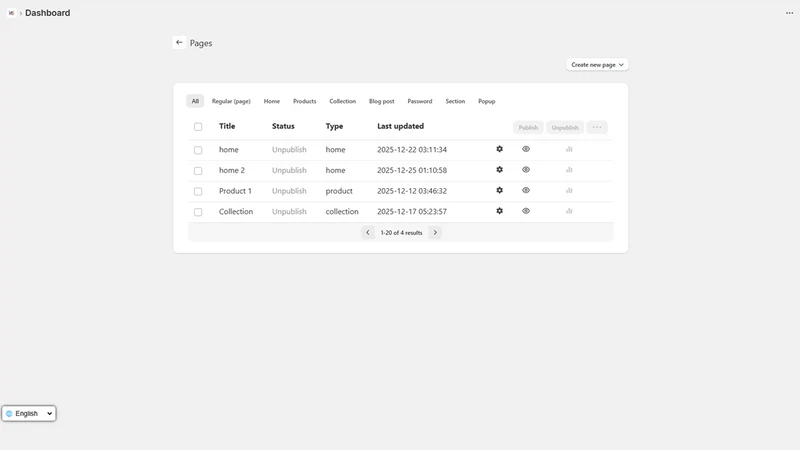Click the date 2025-12-25 01:10:58
The image size is (800, 450).
[x=412, y=170]
